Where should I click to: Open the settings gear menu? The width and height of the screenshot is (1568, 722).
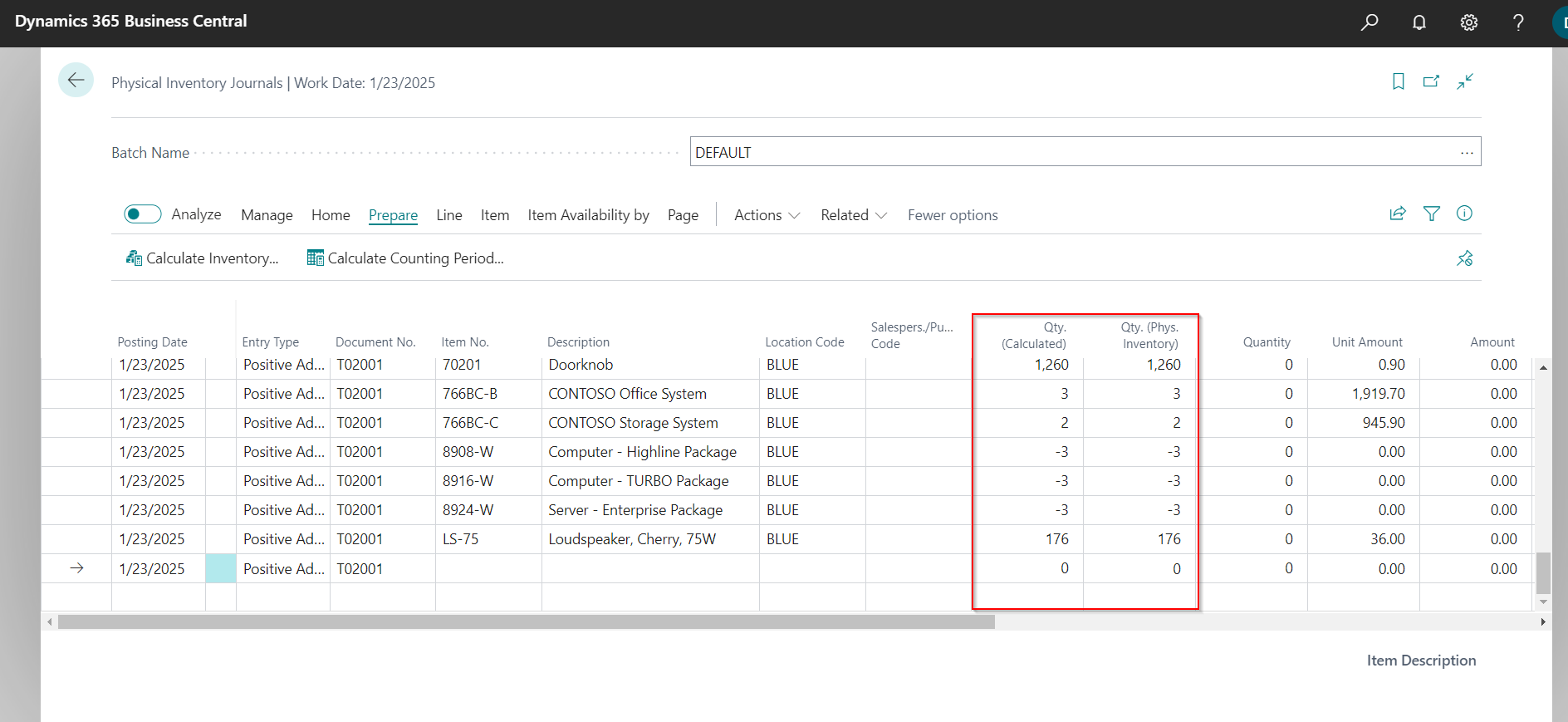[x=1469, y=22]
